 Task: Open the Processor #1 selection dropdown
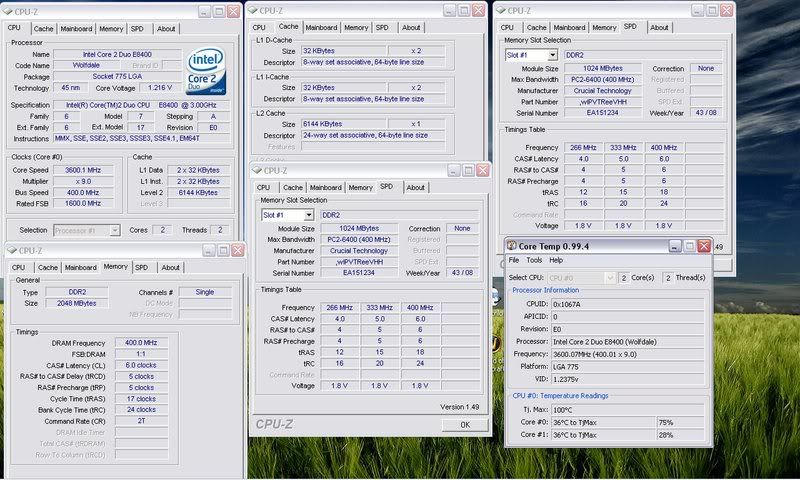tap(115, 231)
